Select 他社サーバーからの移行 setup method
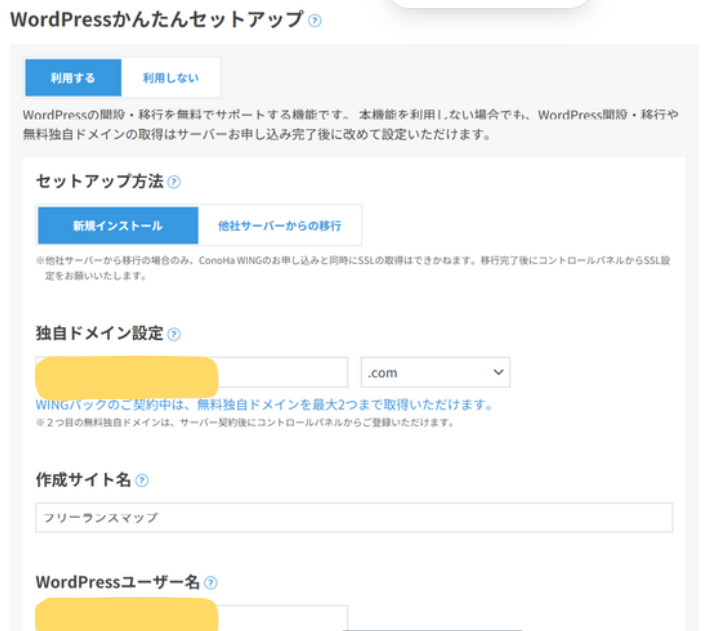This screenshot has width=718, height=631. (x=280, y=225)
